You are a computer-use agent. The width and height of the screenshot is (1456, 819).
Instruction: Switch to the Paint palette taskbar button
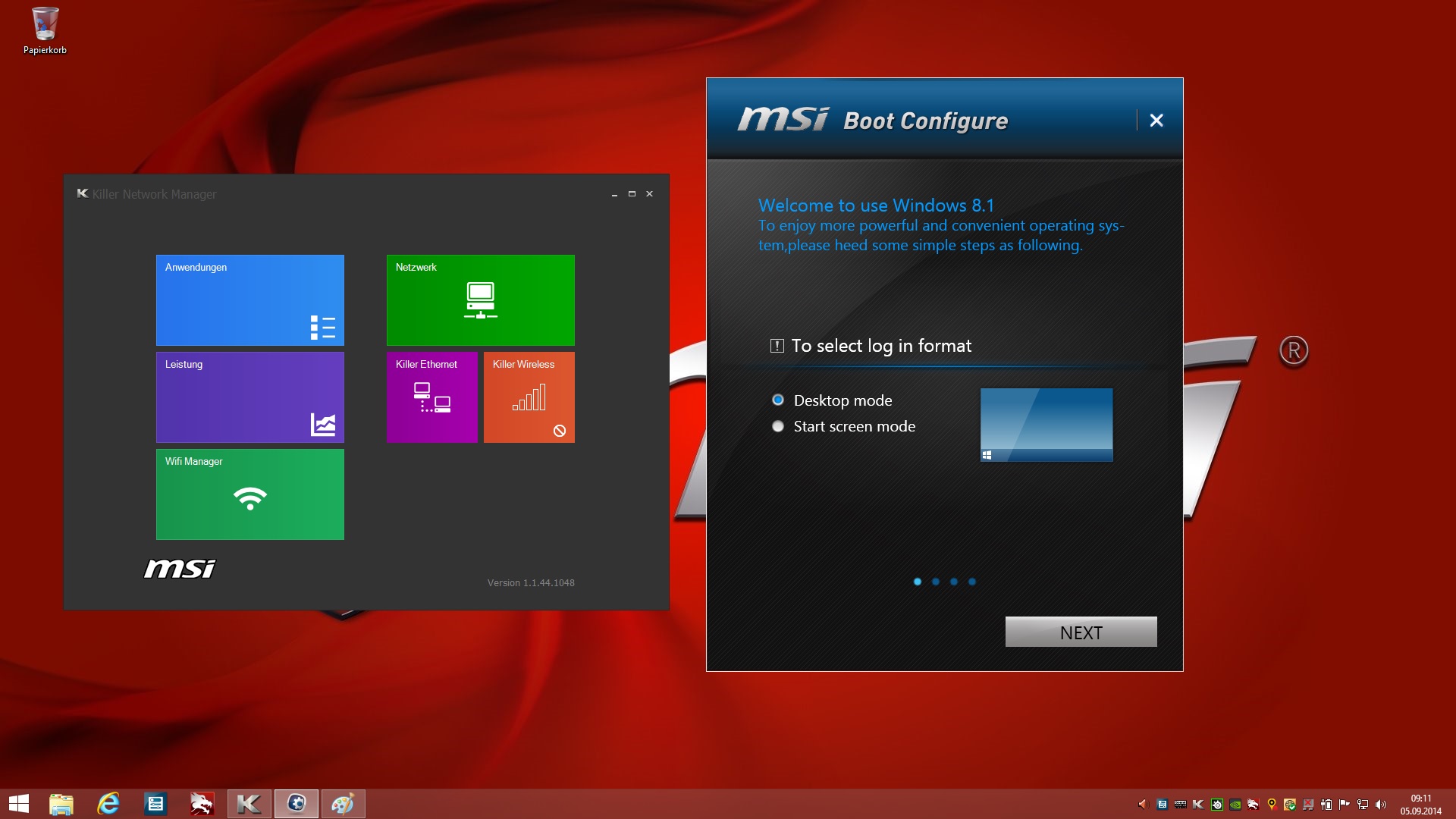click(343, 804)
